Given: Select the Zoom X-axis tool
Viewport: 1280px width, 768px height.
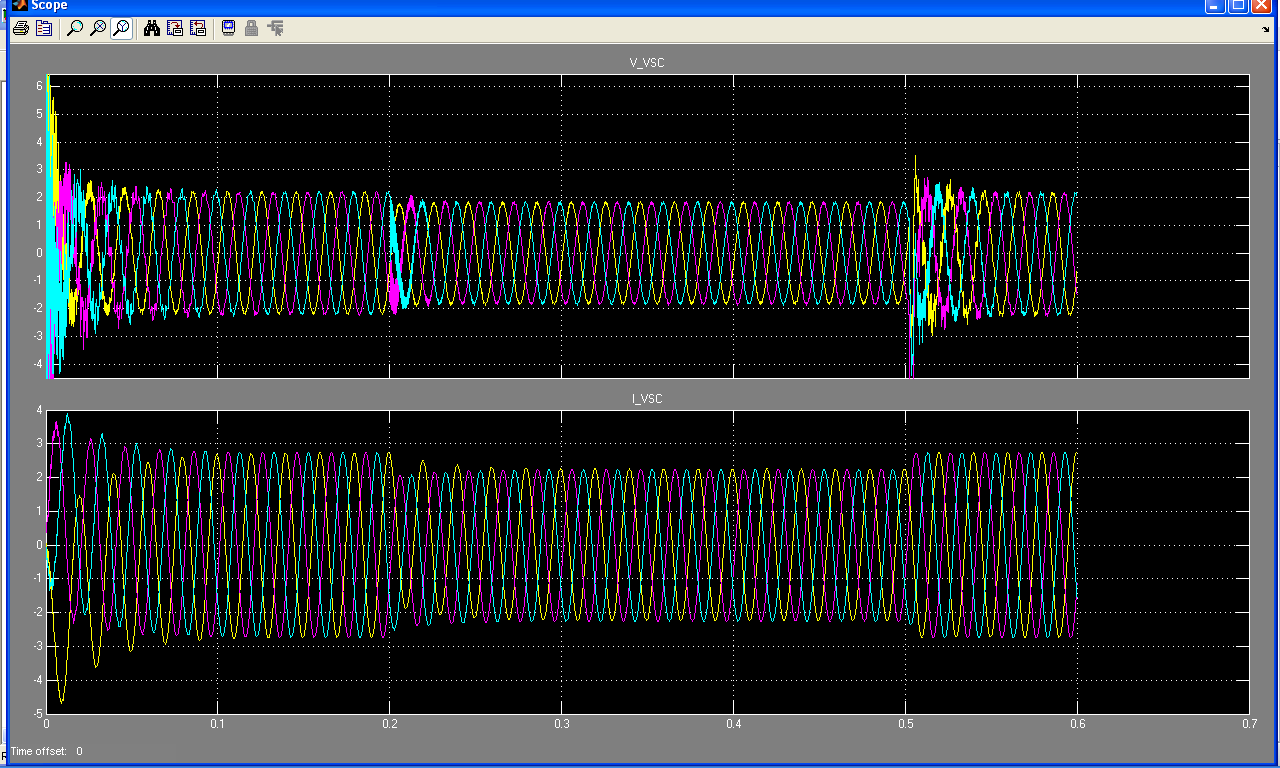Looking at the screenshot, I should pos(98,28).
